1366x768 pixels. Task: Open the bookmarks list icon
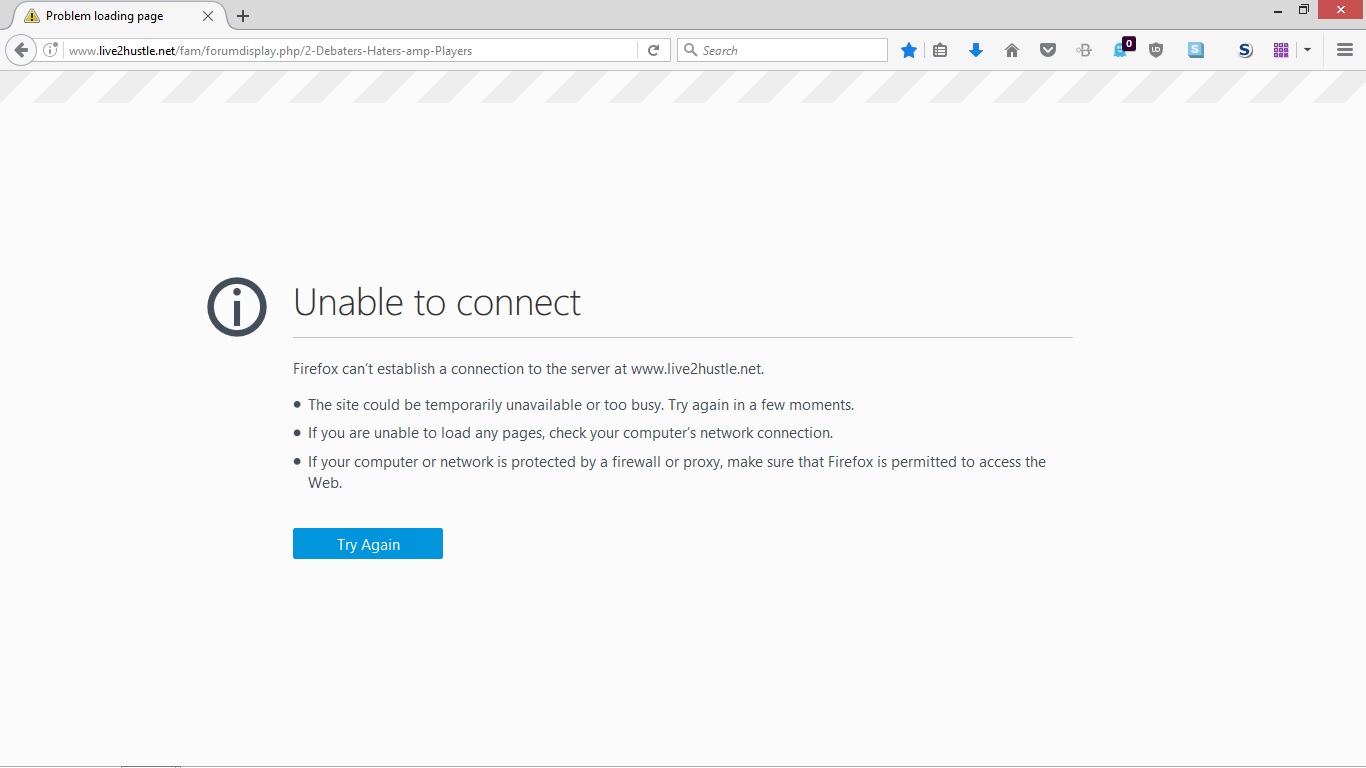point(940,50)
